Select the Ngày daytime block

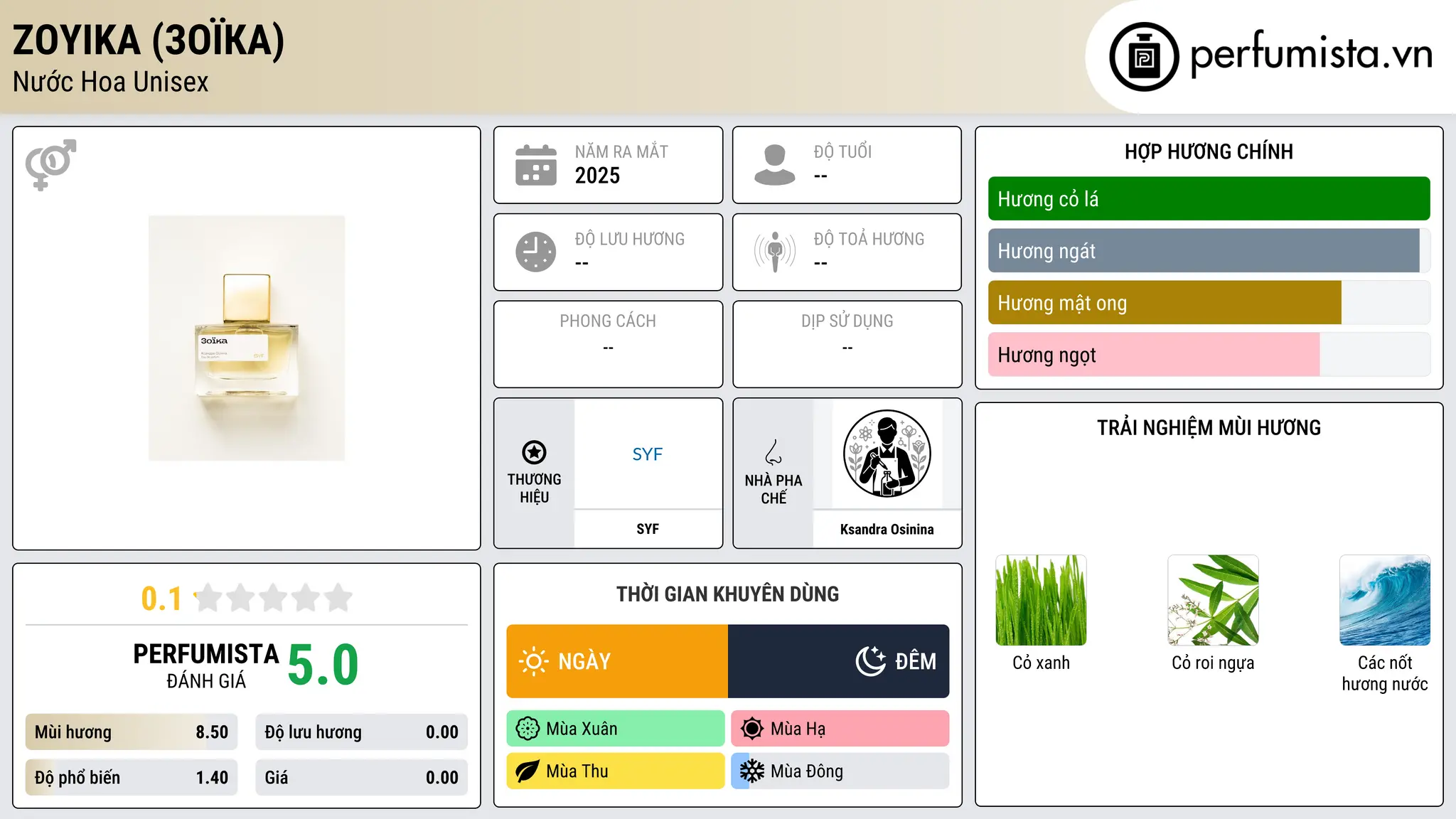(x=617, y=661)
